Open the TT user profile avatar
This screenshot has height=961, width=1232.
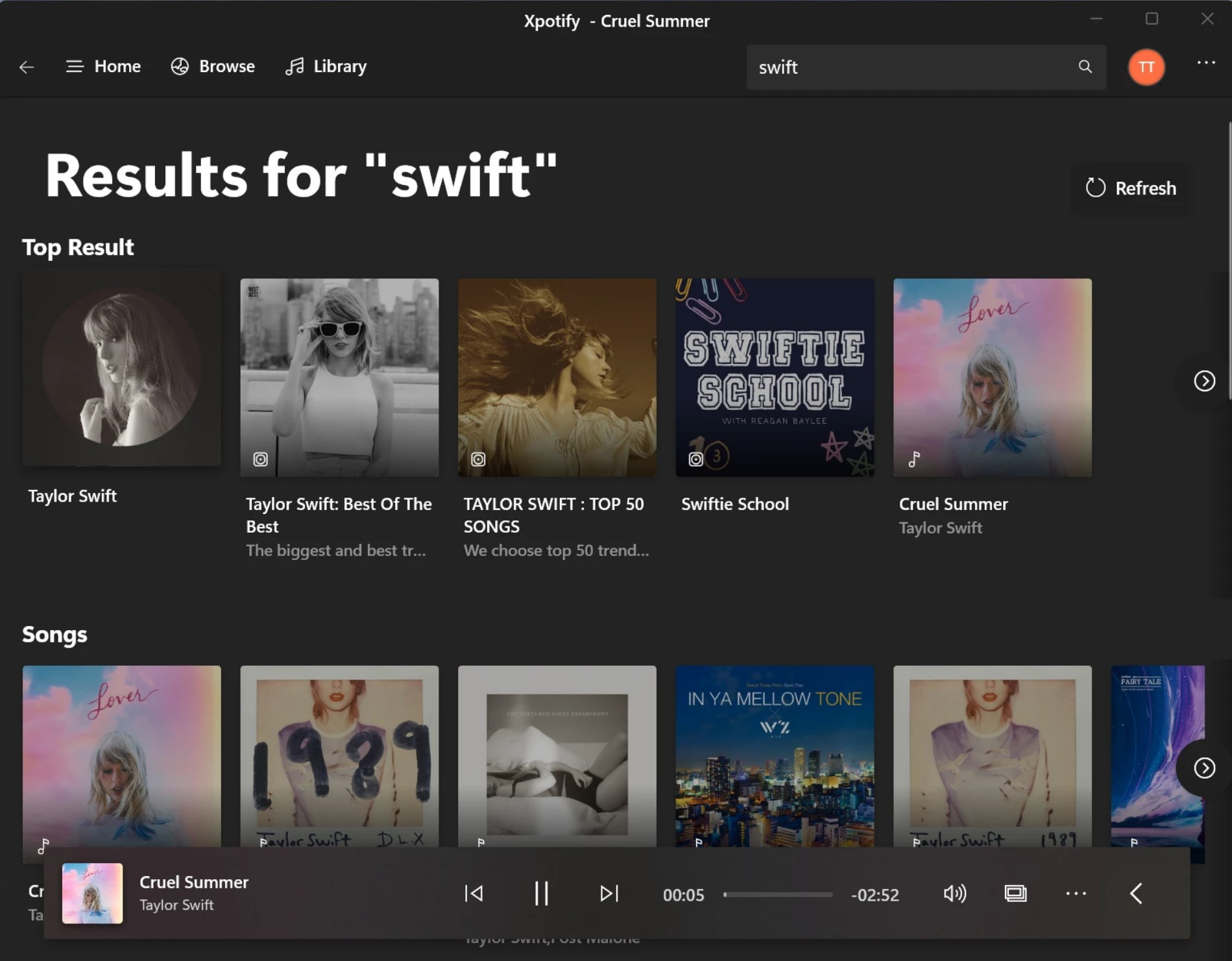point(1146,67)
